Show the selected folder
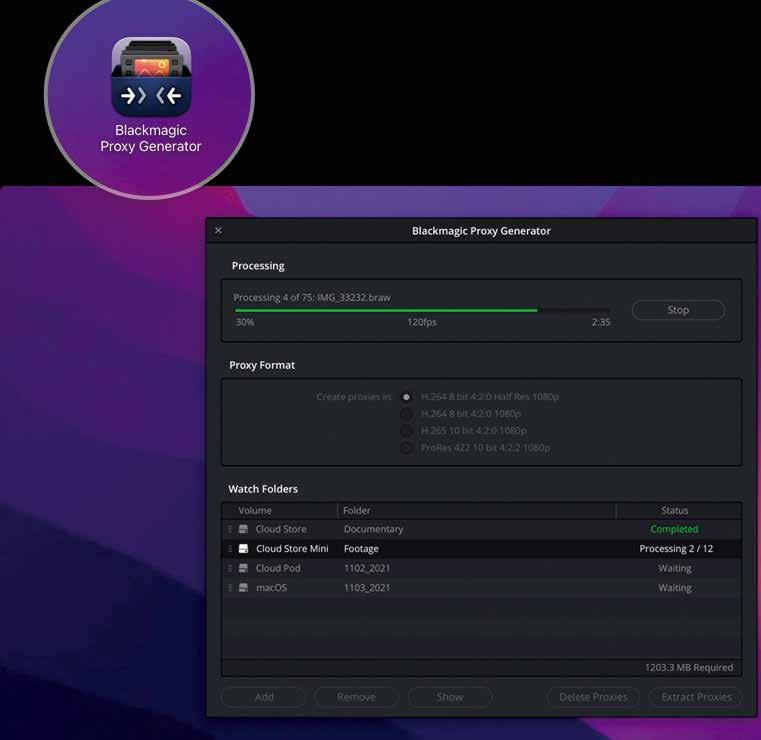Screen dimensions: 761x740 click(450, 697)
